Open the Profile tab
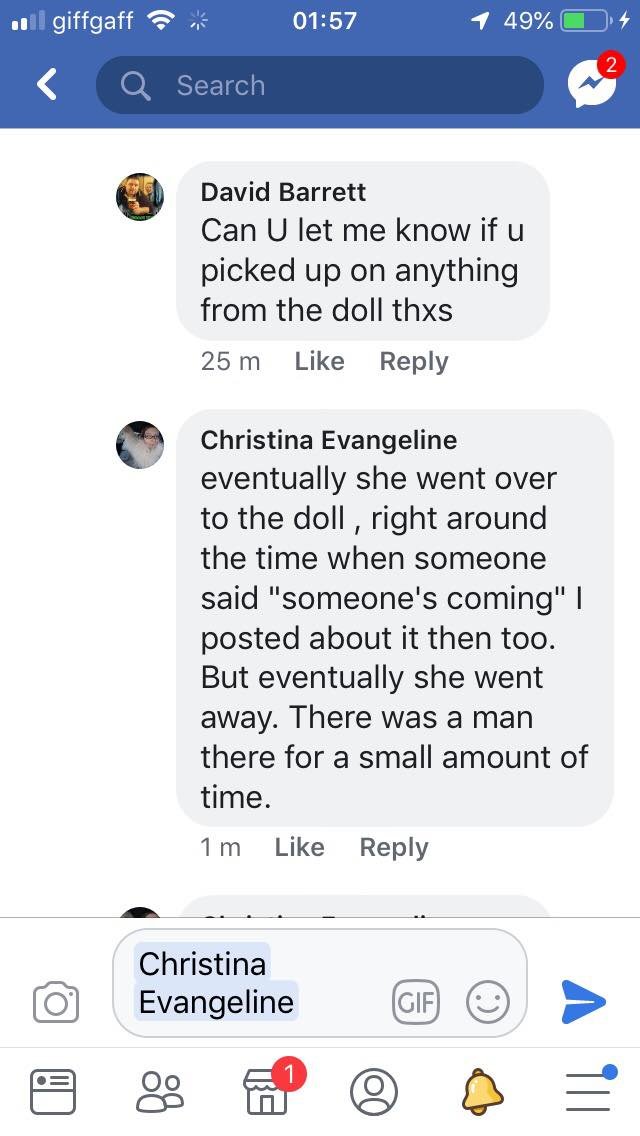 [373, 1091]
